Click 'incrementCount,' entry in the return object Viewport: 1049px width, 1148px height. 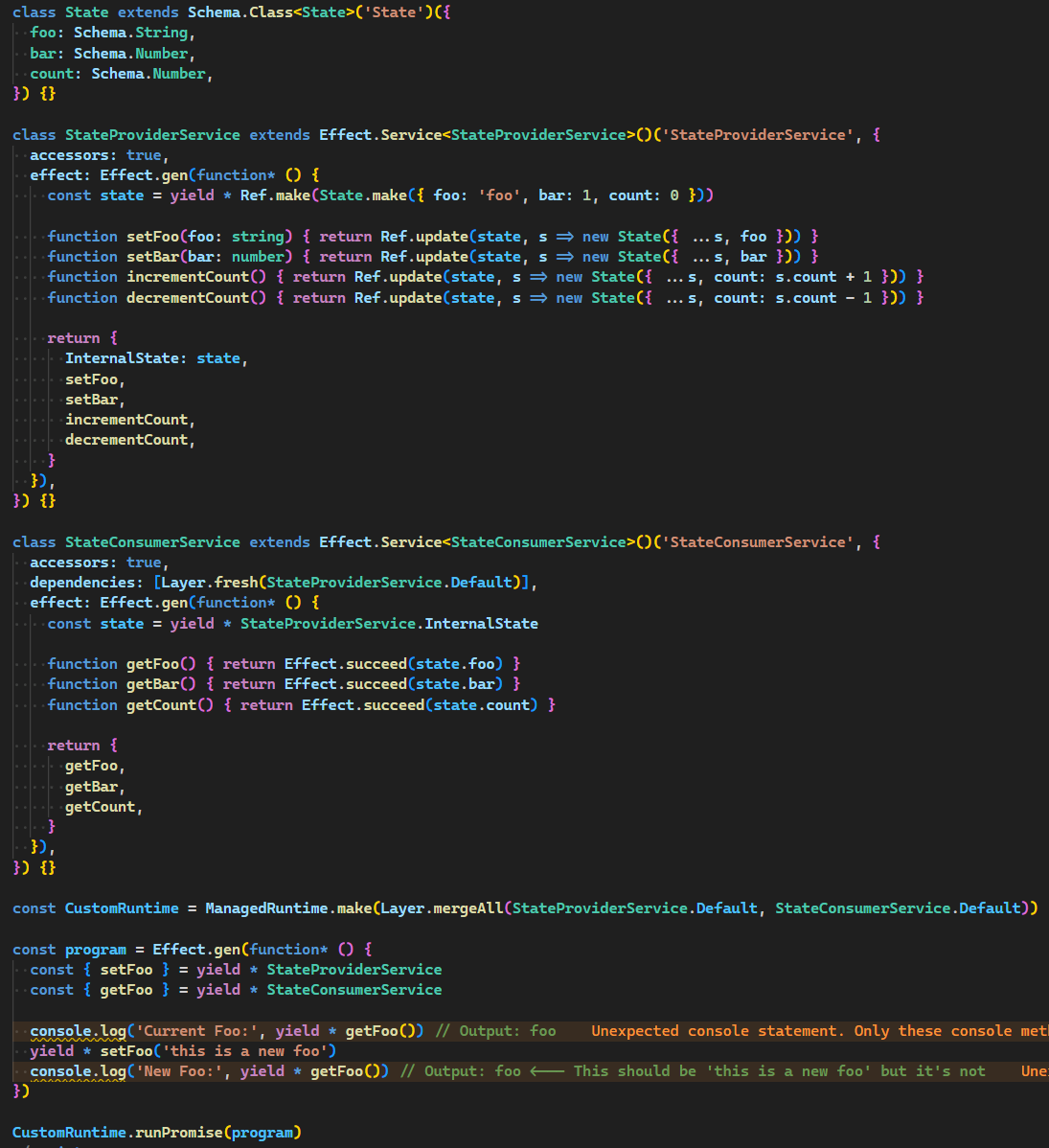coord(130,421)
